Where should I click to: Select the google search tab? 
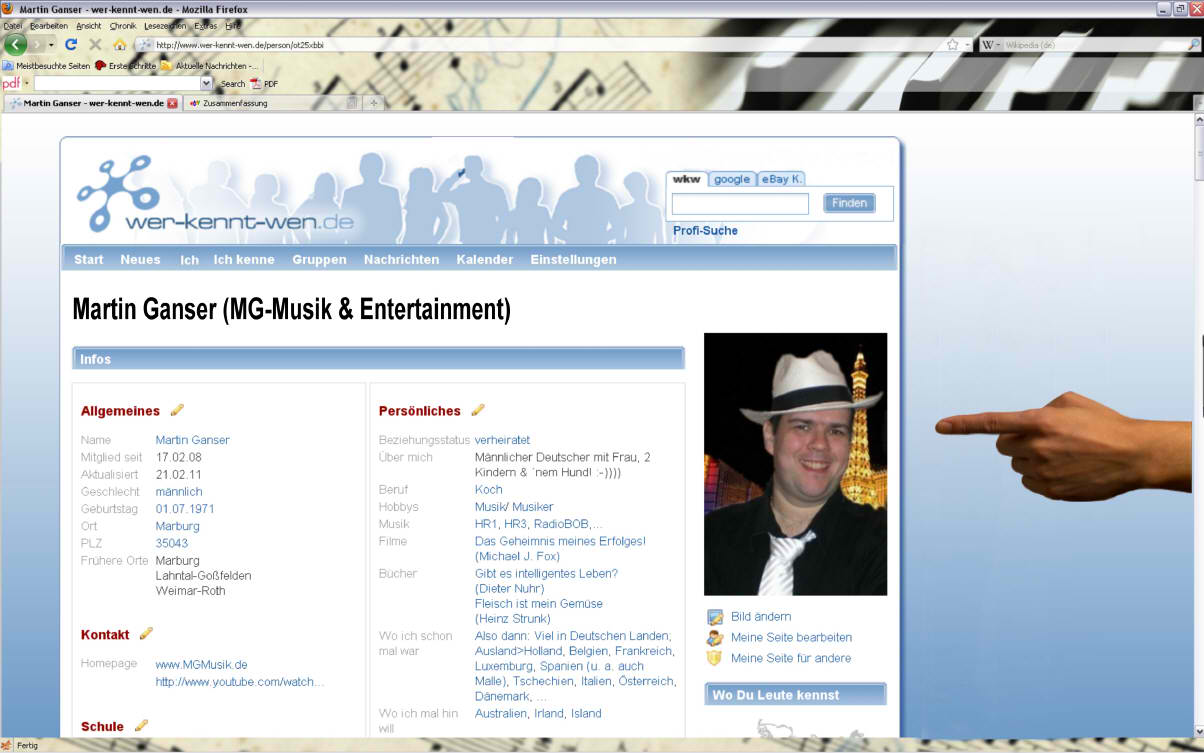click(x=731, y=180)
